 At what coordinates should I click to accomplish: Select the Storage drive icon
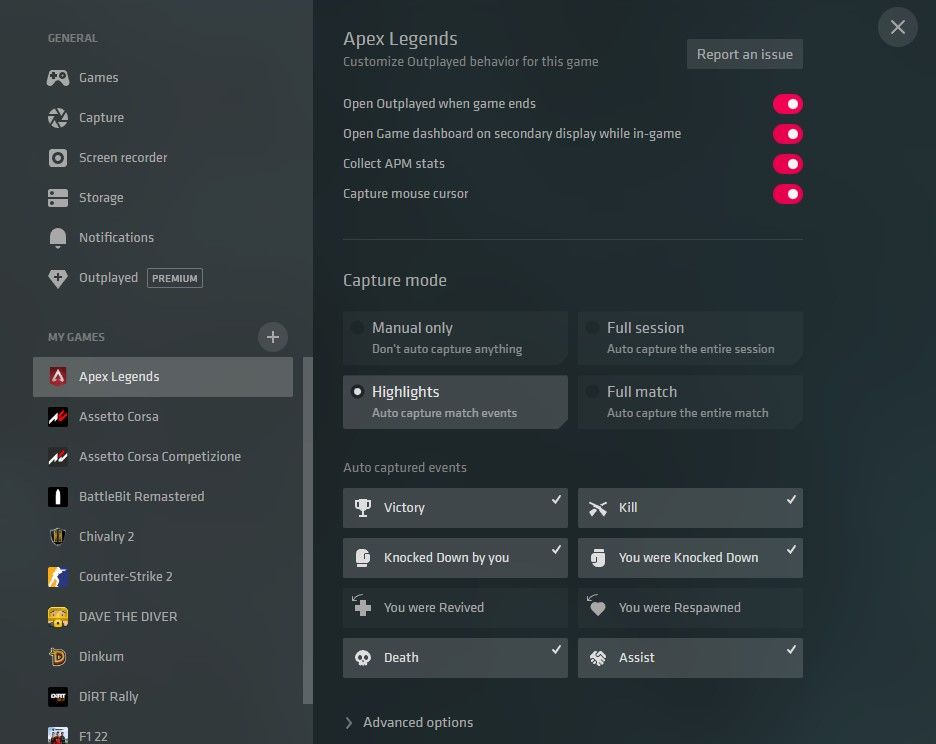58,198
